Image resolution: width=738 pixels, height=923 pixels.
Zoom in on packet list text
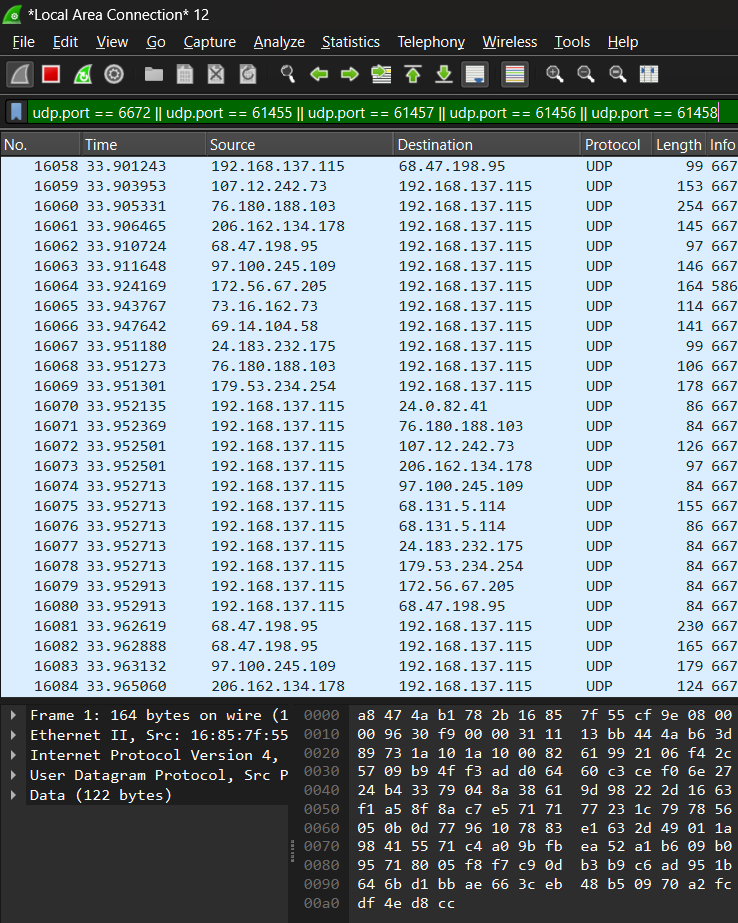tap(555, 75)
